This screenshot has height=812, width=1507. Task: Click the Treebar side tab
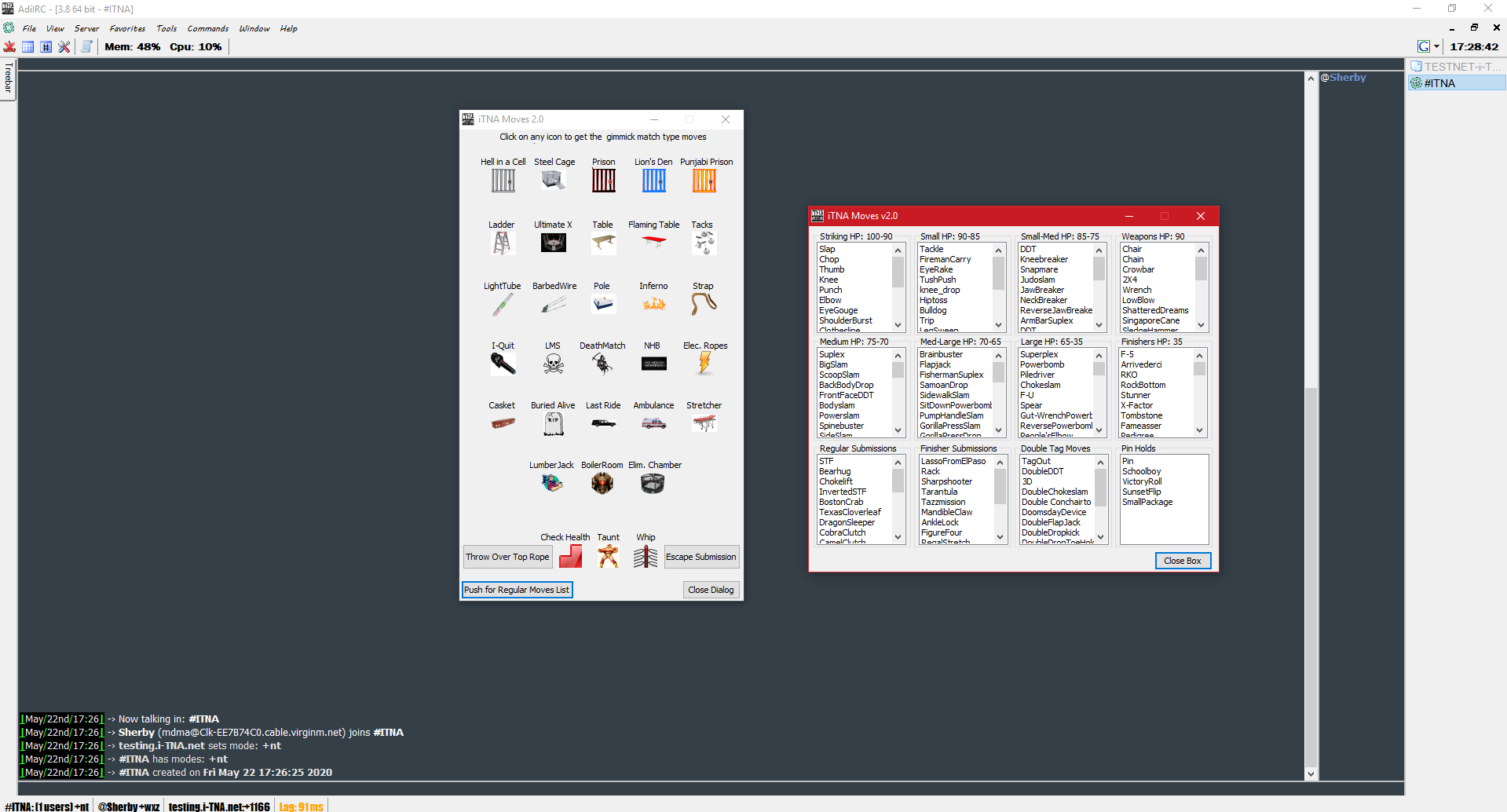(x=8, y=79)
